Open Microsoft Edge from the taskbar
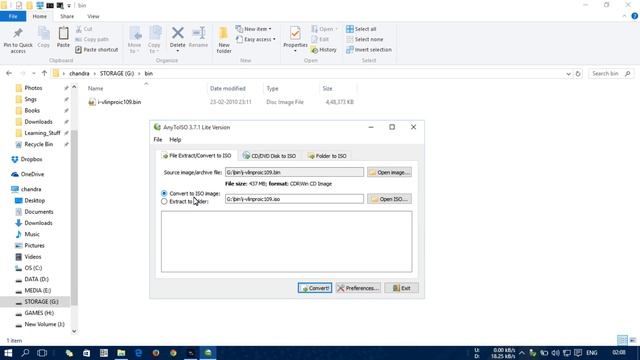Screen dimensions: 640x360 [138, 353]
